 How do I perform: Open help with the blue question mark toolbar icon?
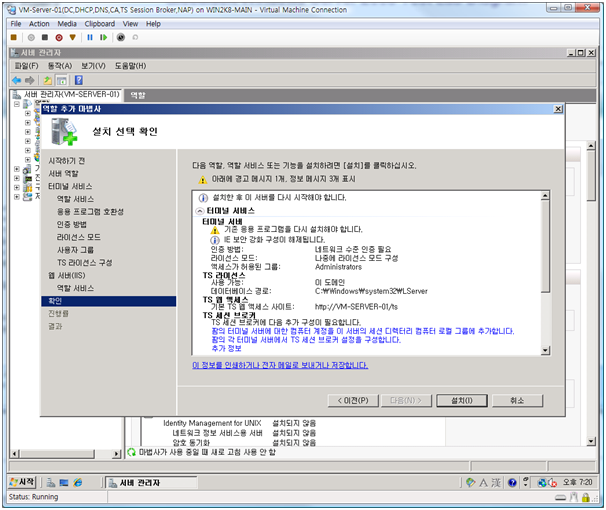click(x=79, y=80)
